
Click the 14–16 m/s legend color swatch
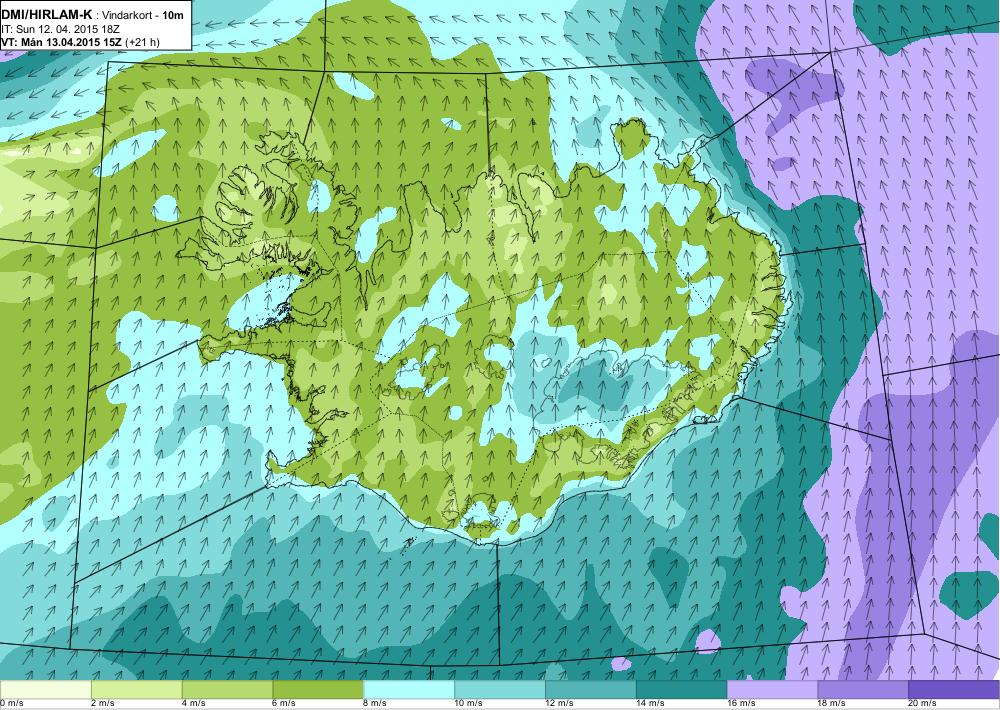[682, 690]
